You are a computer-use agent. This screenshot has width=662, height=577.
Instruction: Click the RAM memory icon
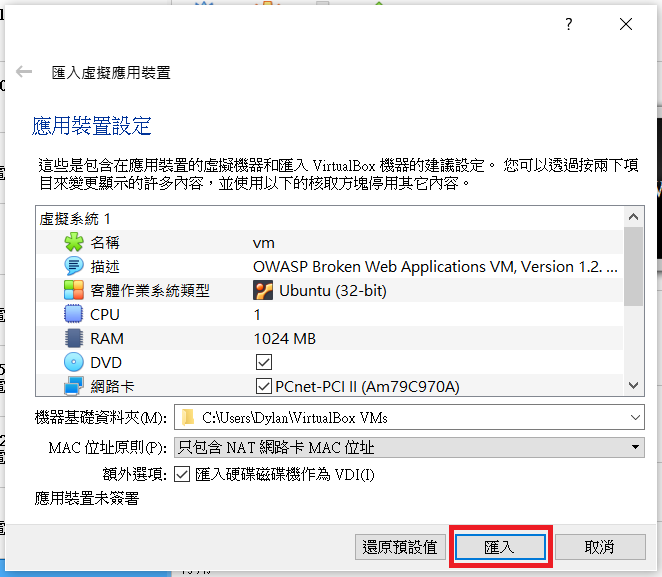[74, 339]
